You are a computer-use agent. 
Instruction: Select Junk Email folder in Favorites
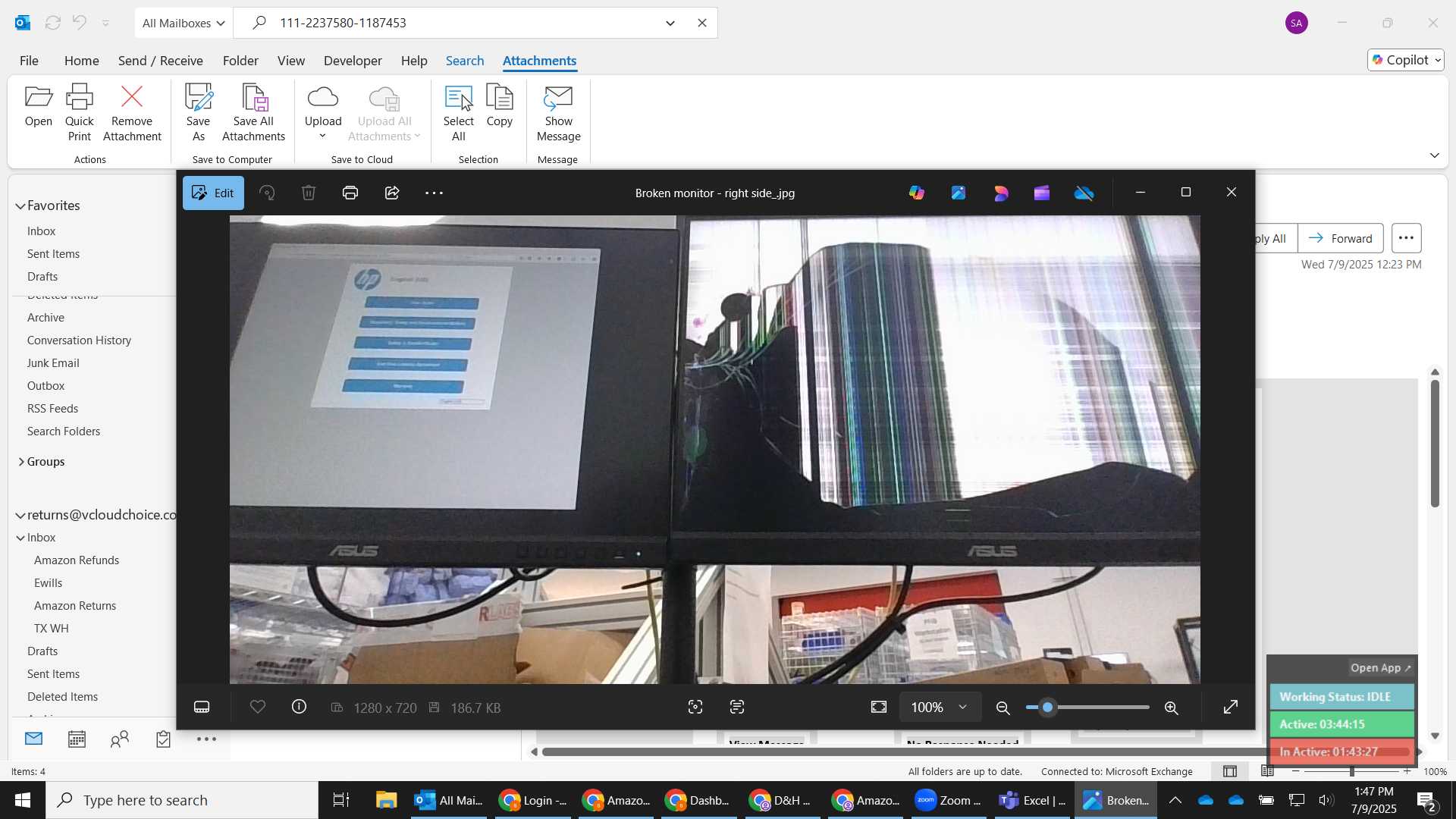pos(53,363)
